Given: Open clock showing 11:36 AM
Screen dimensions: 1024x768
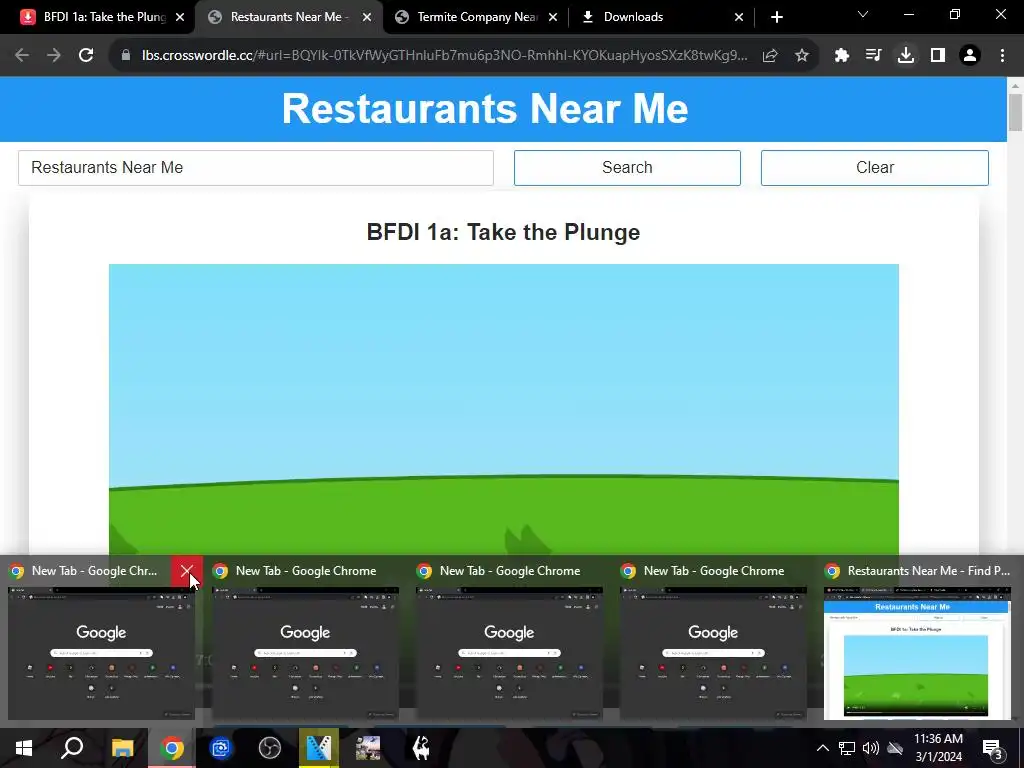Looking at the screenshot, I should pyautogui.click(x=938, y=748).
